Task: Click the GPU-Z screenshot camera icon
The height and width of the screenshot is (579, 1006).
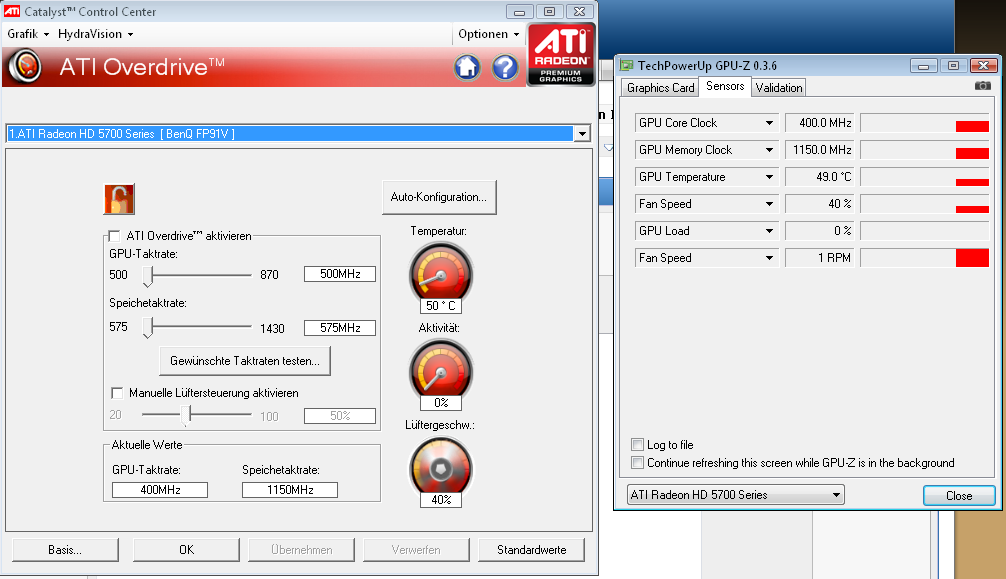Action: pos(982,85)
